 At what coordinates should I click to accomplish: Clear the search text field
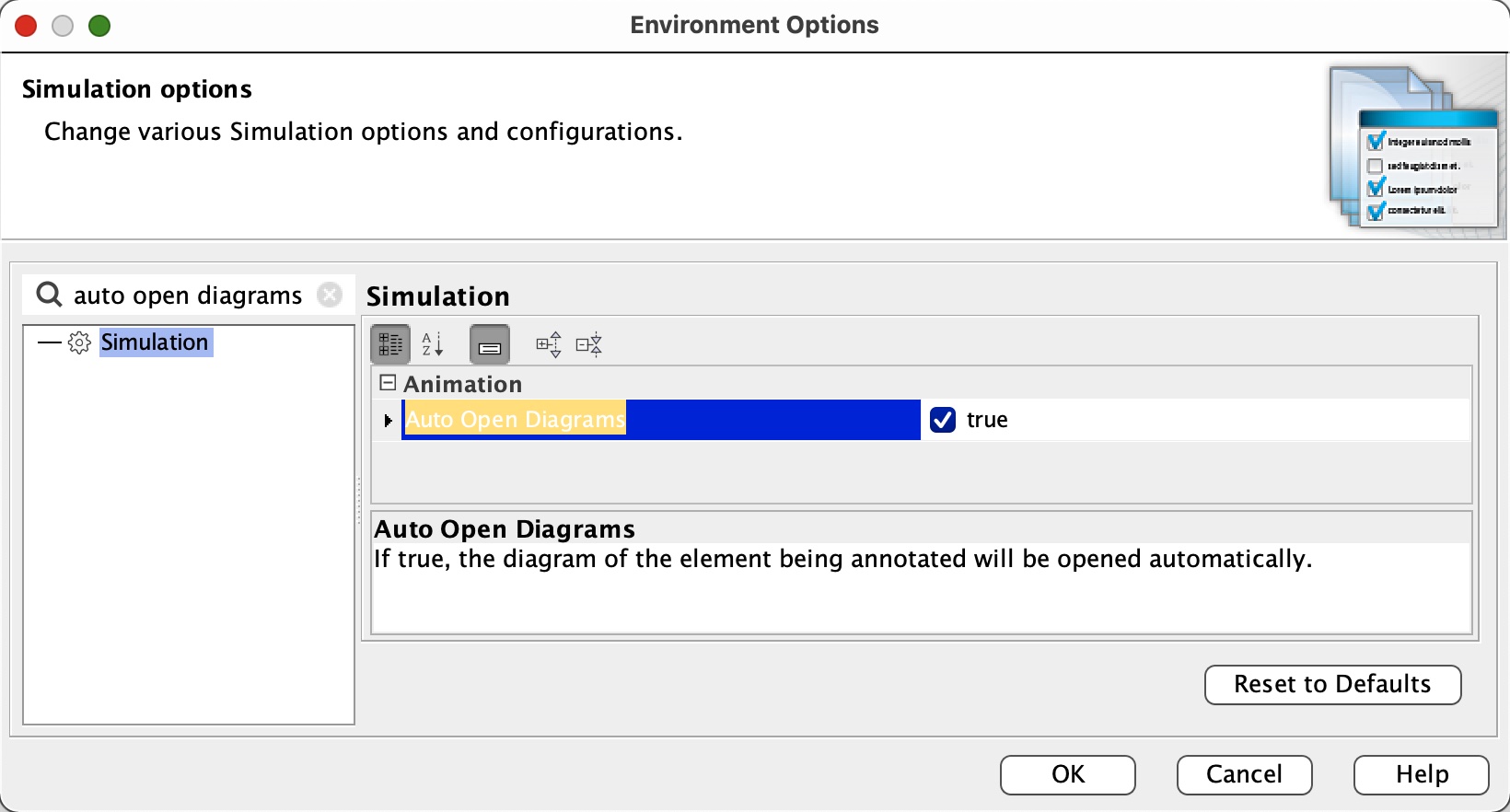click(330, 295)
